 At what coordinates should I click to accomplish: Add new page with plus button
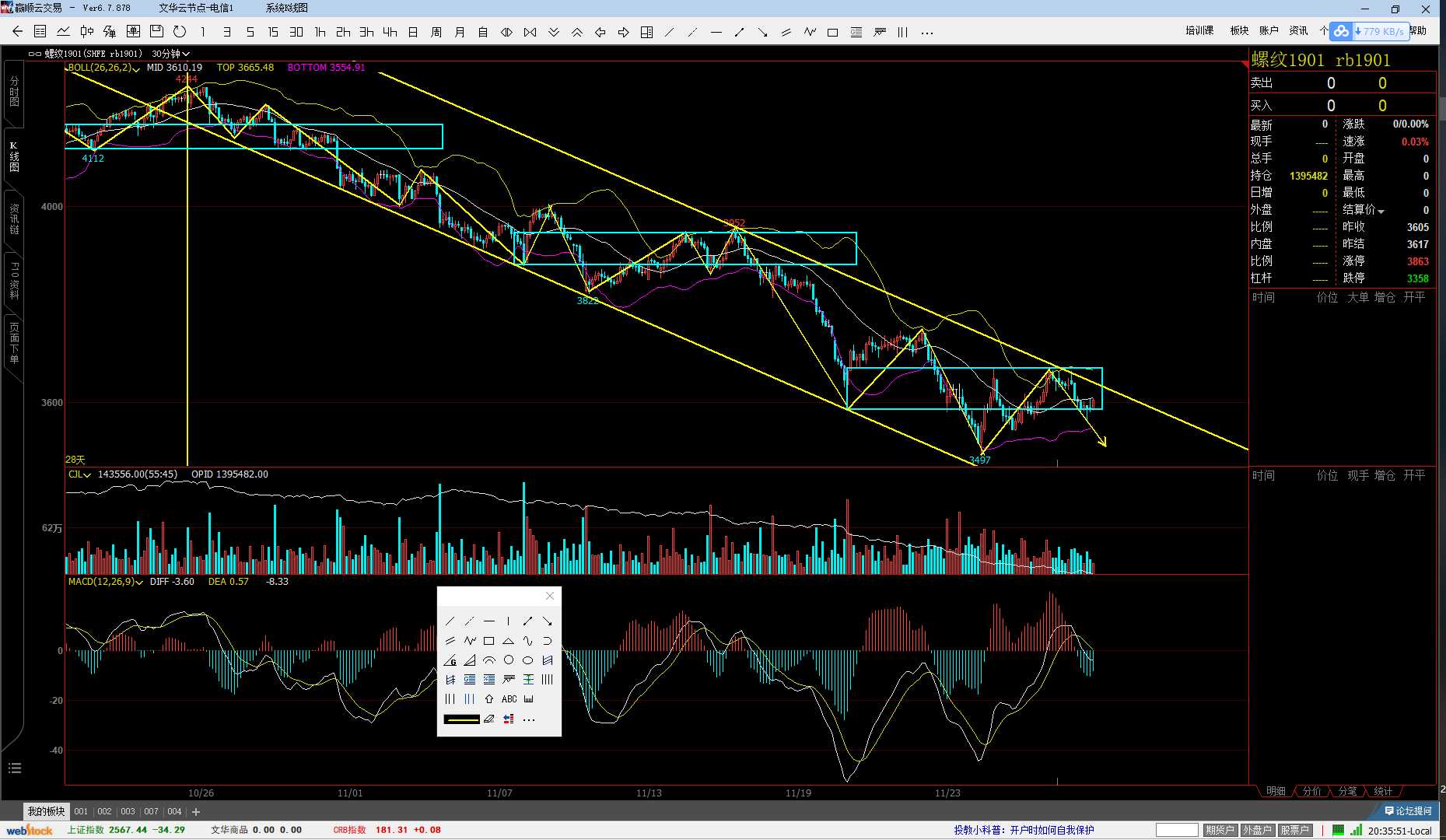(196, 811)
